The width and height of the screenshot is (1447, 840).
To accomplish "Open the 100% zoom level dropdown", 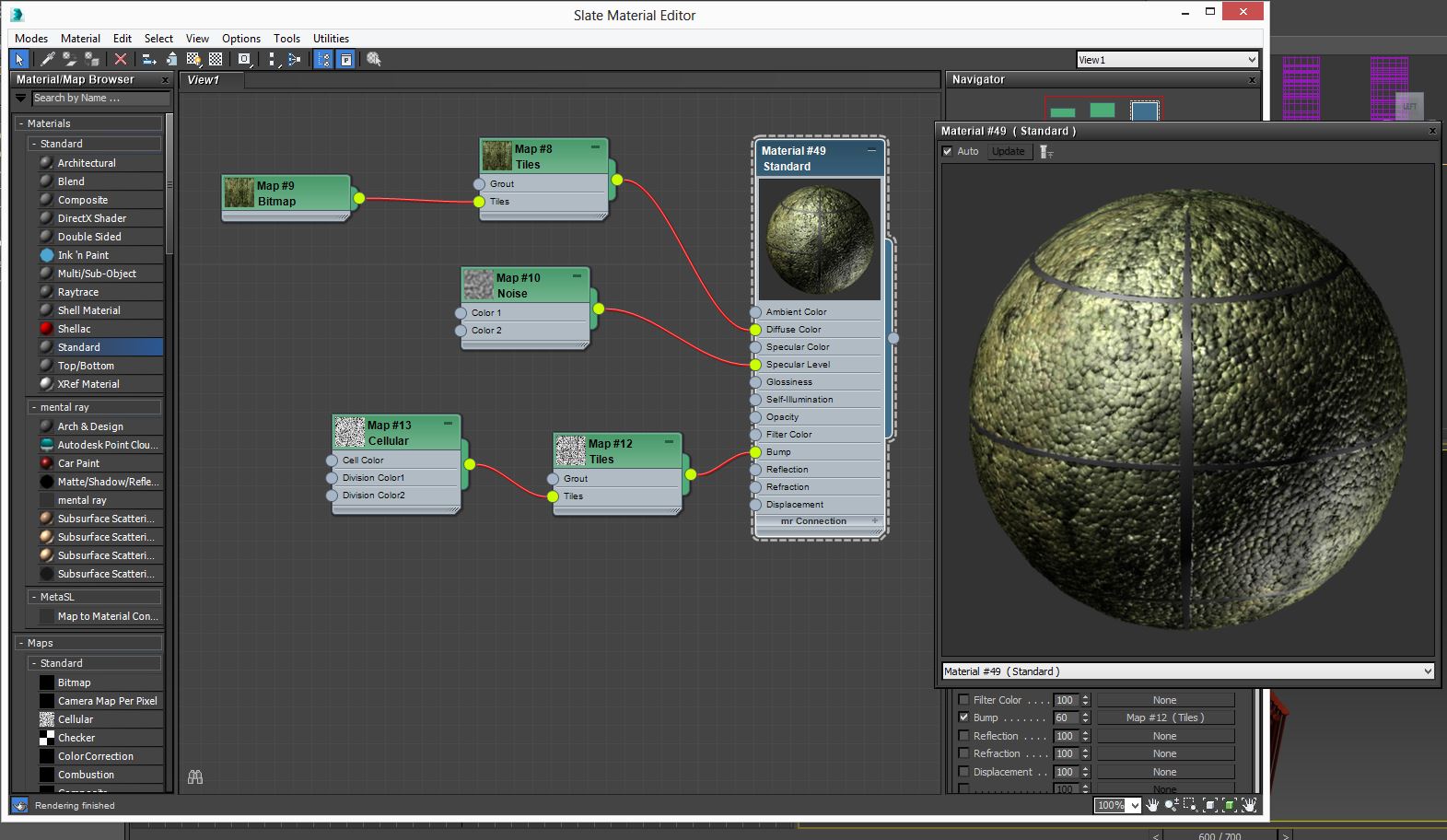I will (x=1134, y=805).
